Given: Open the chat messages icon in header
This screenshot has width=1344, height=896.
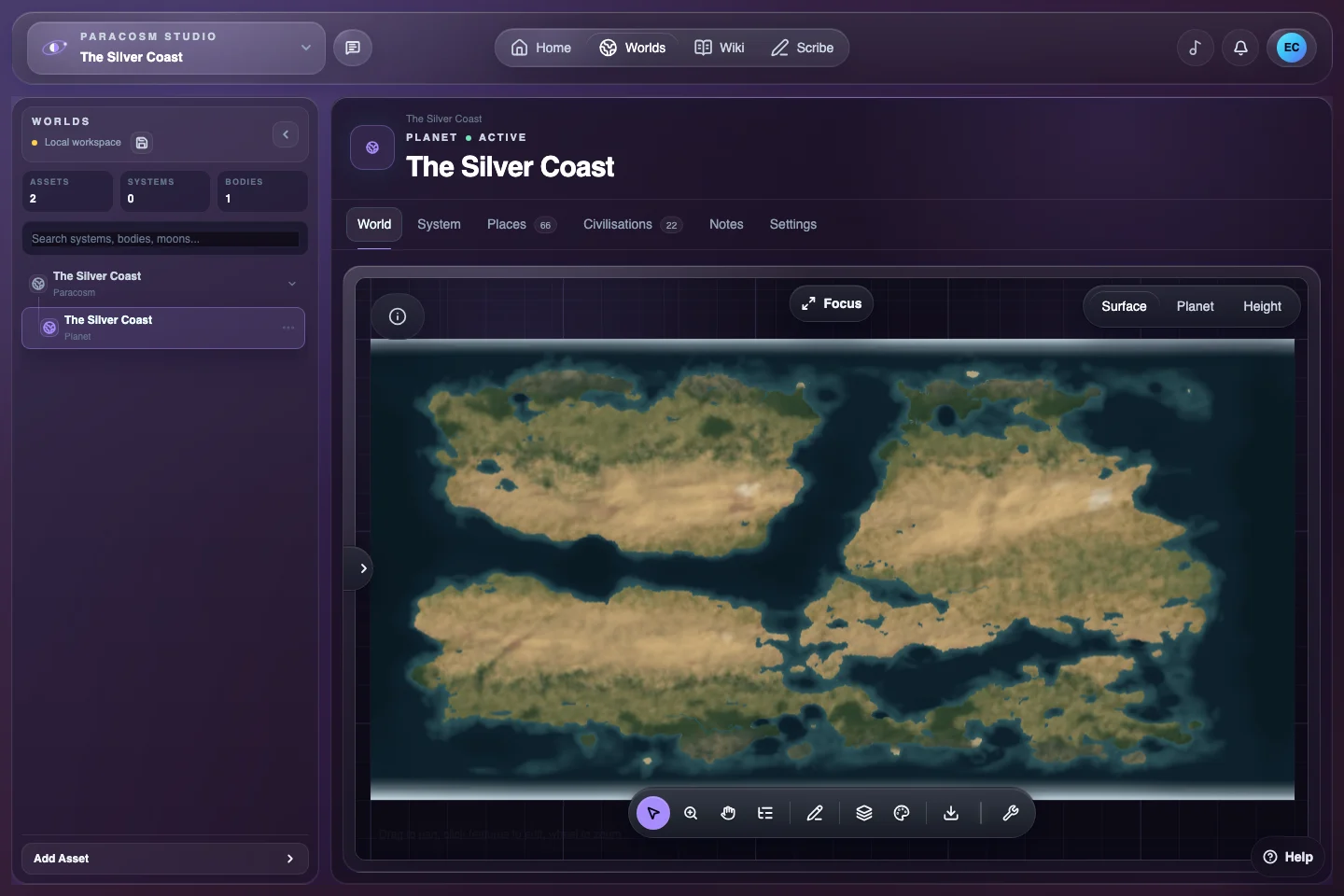Looking at the screenshot, I should point(353,48).
